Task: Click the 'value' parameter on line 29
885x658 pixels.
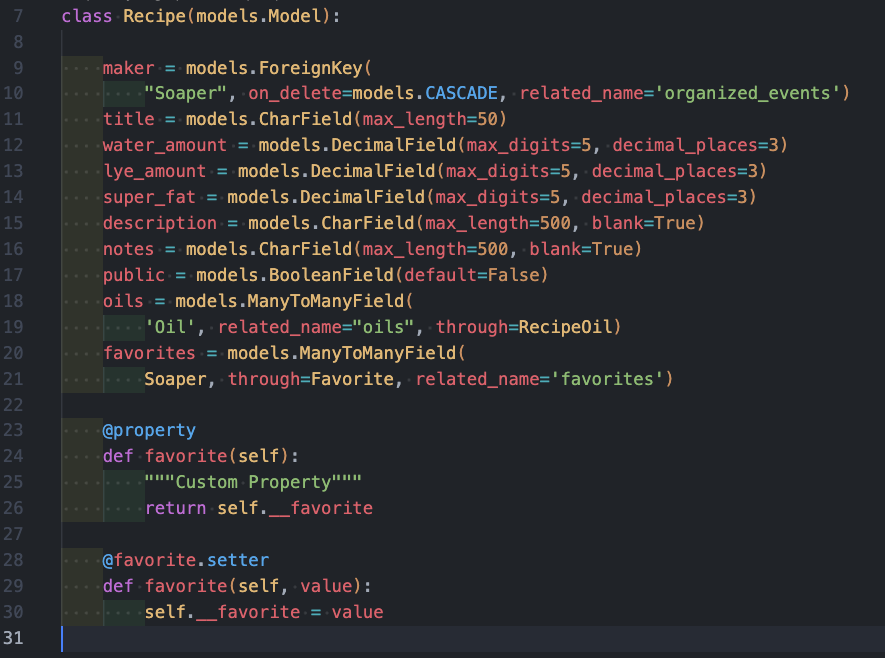Action: (326, 586)
